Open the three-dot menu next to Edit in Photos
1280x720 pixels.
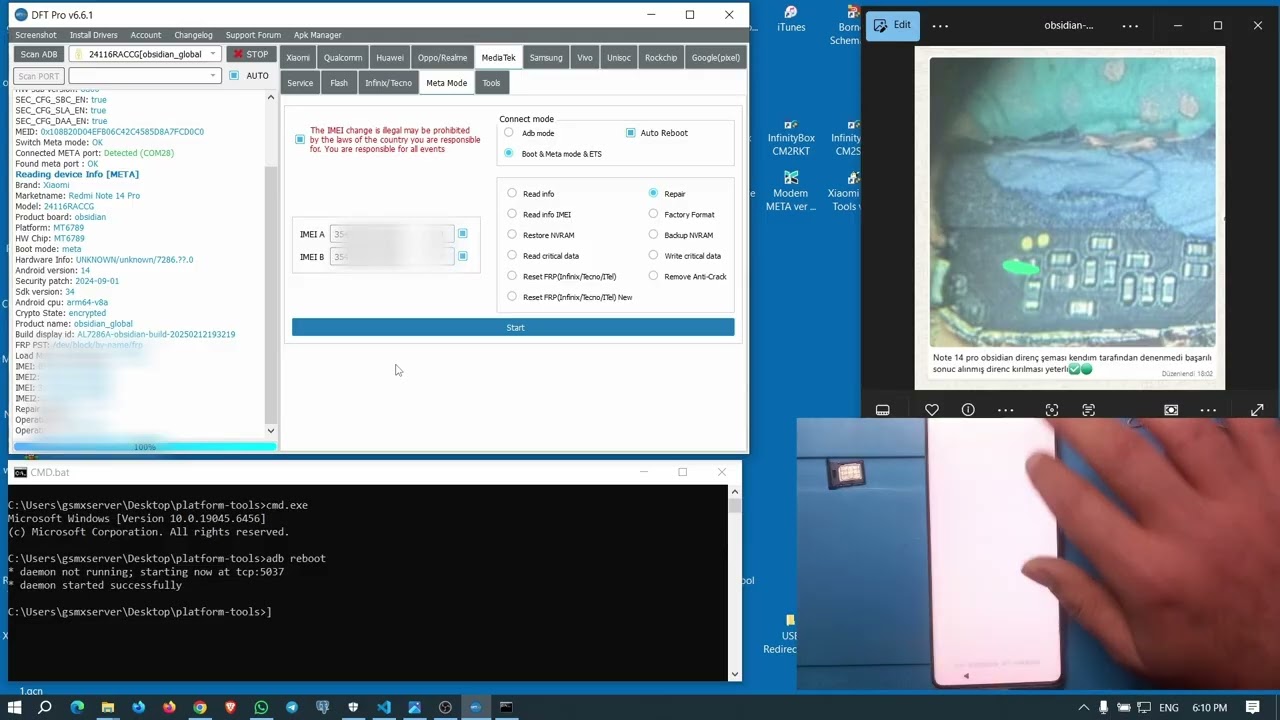(940, 25)
